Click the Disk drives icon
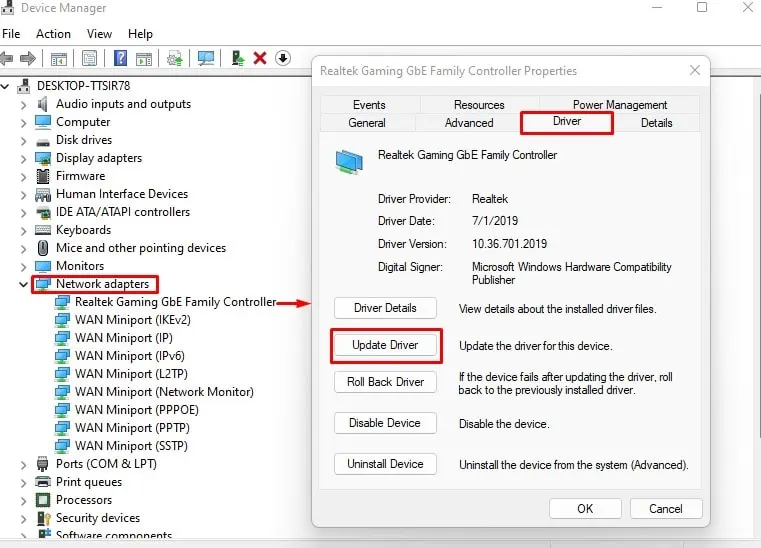 coord(43,142)
